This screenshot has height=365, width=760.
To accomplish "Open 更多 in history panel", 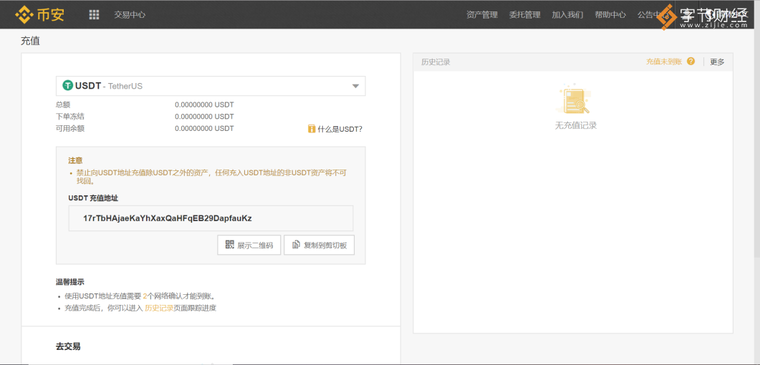I will (717, 62).
